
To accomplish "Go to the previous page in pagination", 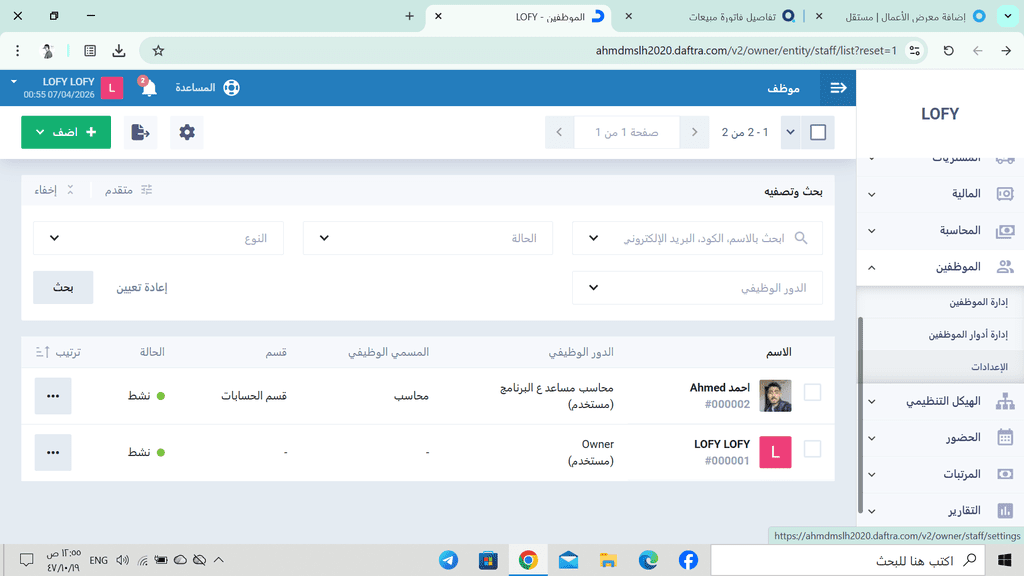I will pos(694,132).
